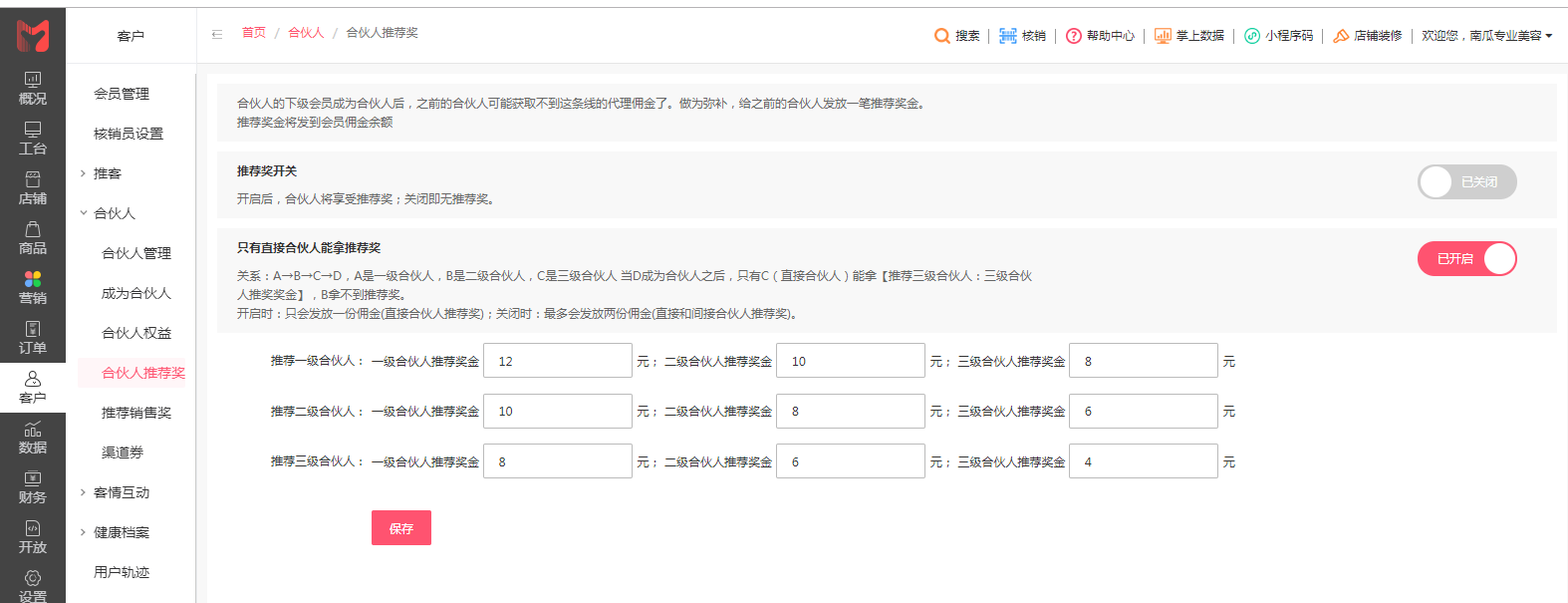This screenshot has width=1568, height=603.
Task: Click the 客户 sidebar panel heading
Action: coord(131,36)
